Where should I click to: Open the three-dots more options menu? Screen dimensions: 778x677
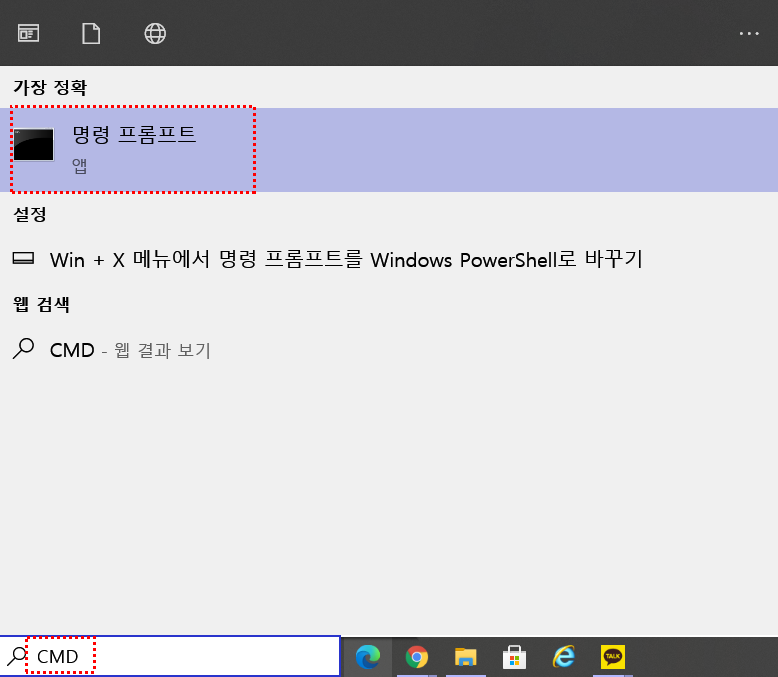tap(749, 34)
